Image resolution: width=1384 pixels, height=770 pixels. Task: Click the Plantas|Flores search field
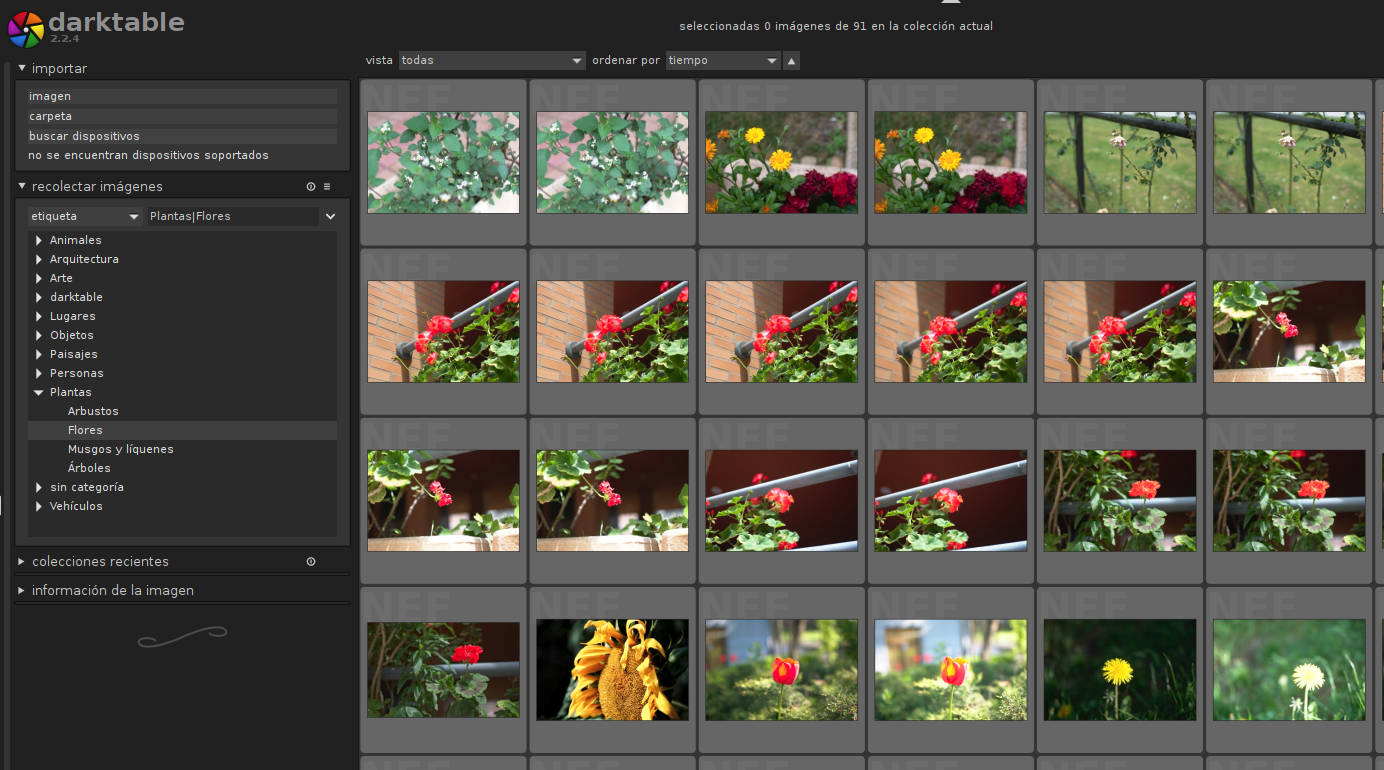[x=232, y=216]
